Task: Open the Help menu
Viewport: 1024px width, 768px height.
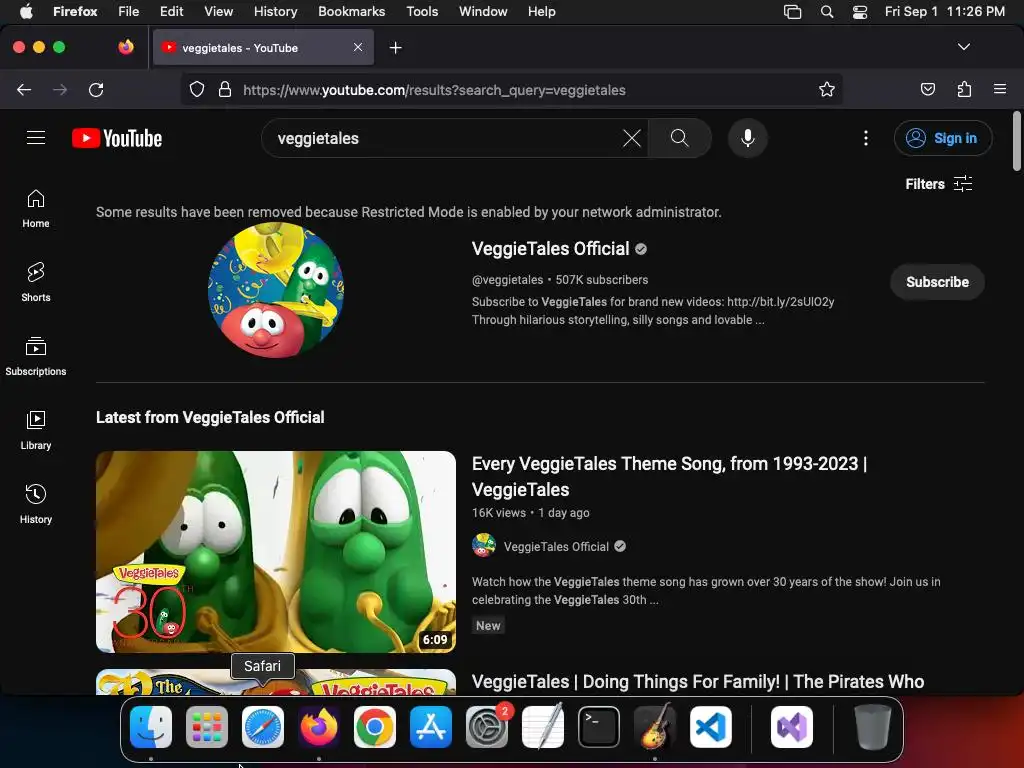Action: click(x=541, y=12)
